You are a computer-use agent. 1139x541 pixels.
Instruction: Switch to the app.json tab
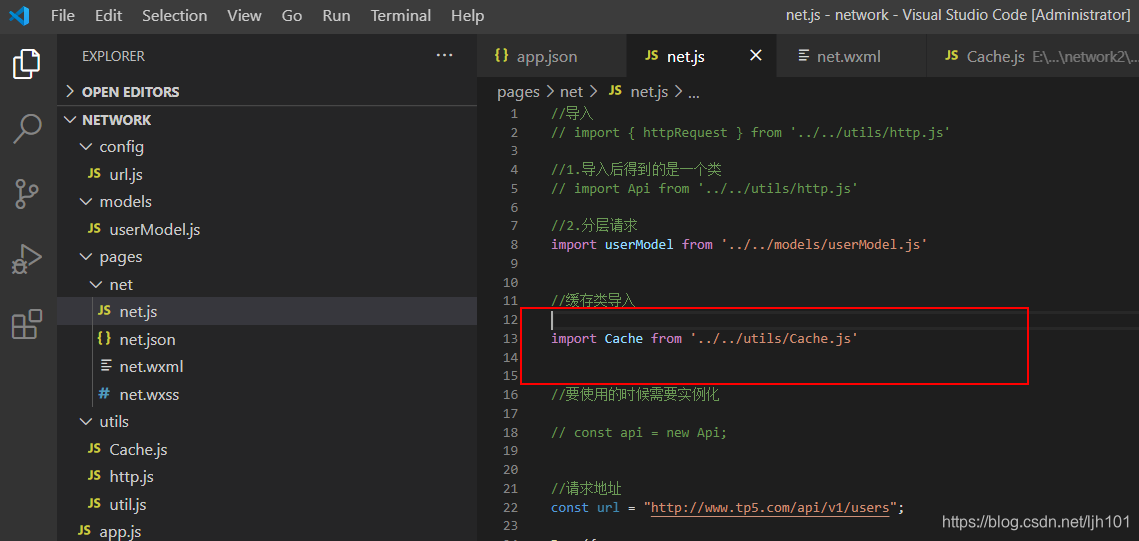551,56
